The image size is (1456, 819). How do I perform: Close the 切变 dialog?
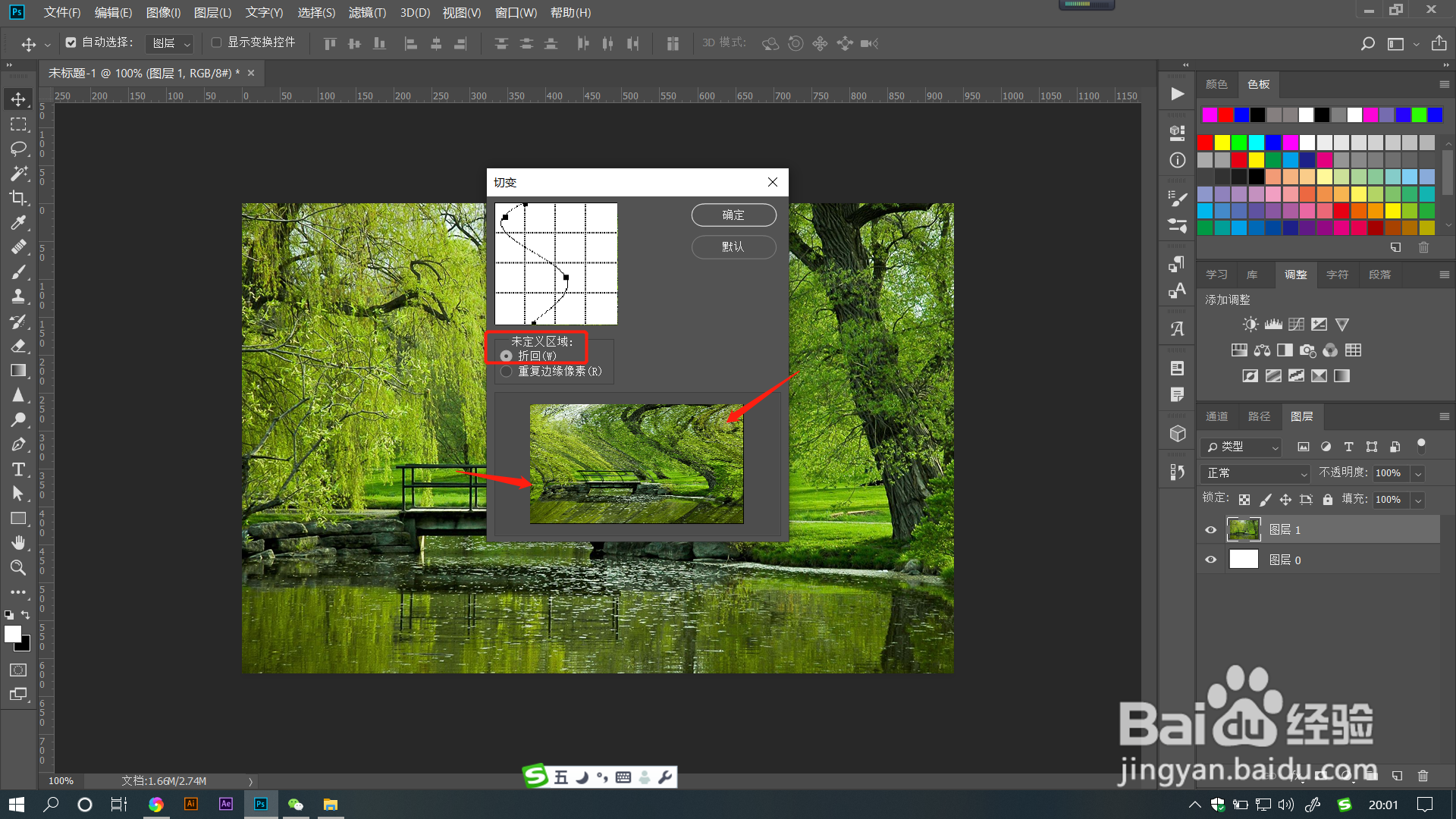click(x=772, y=182)
